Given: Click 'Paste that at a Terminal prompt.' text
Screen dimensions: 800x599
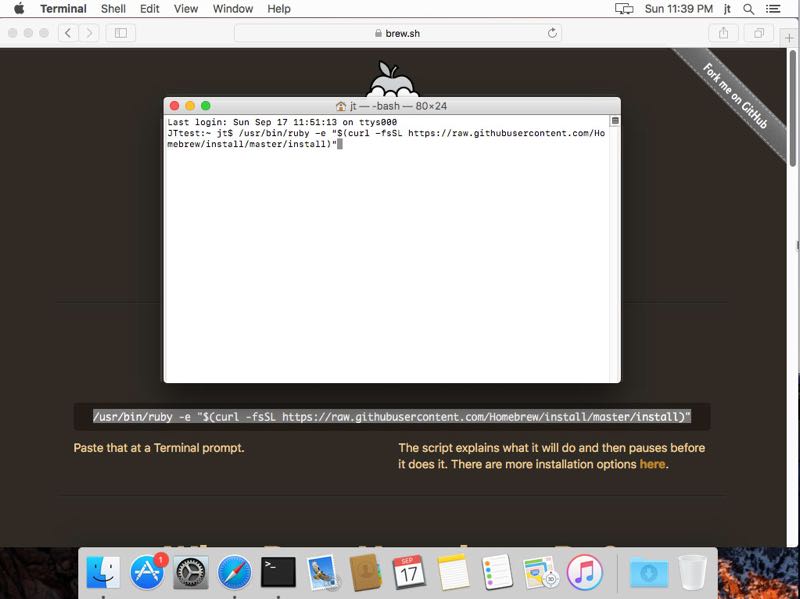Looking at the screenshot, I should click(x=159, y=448).
